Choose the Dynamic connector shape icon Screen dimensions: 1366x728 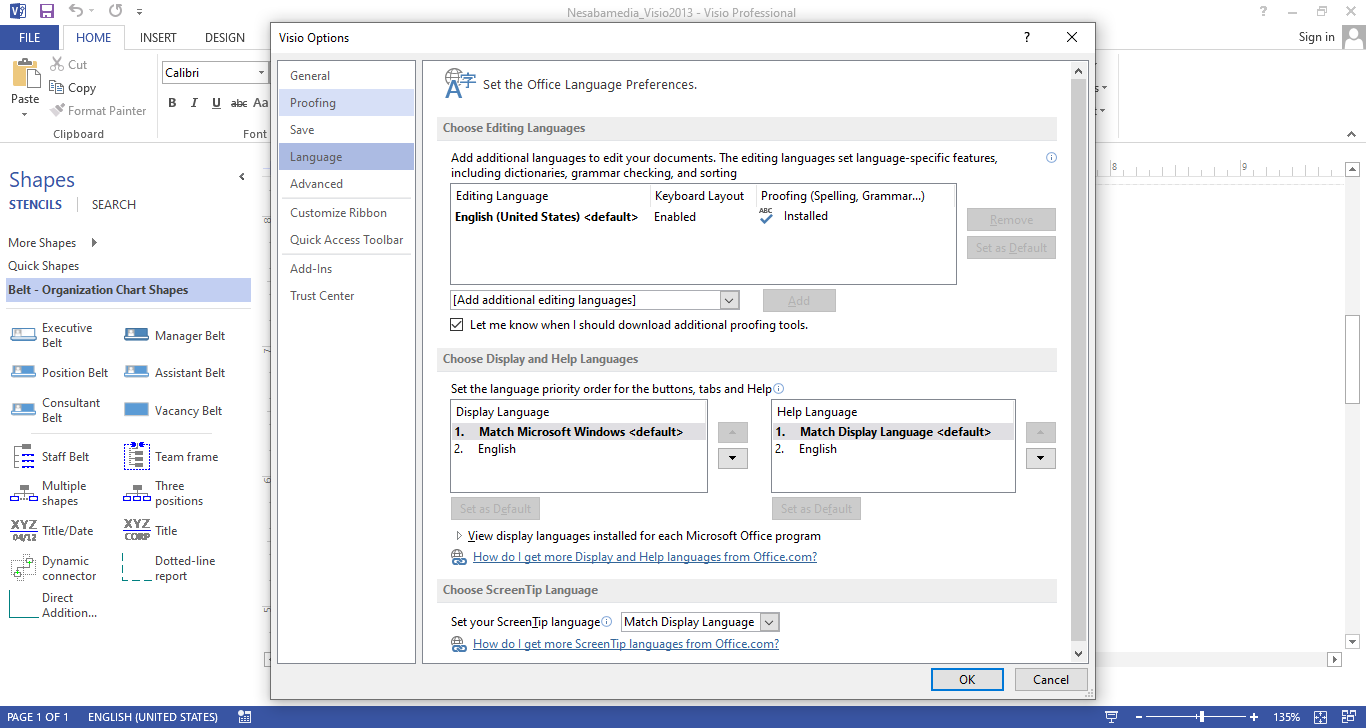point(23,568)
